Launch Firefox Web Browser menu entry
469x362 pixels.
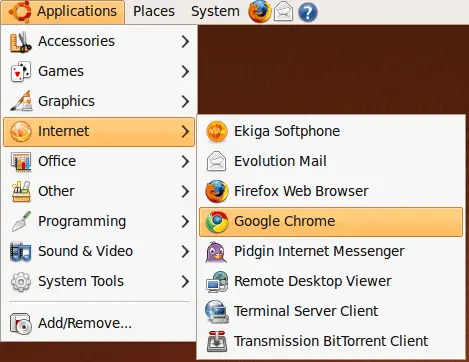[331, 191]
